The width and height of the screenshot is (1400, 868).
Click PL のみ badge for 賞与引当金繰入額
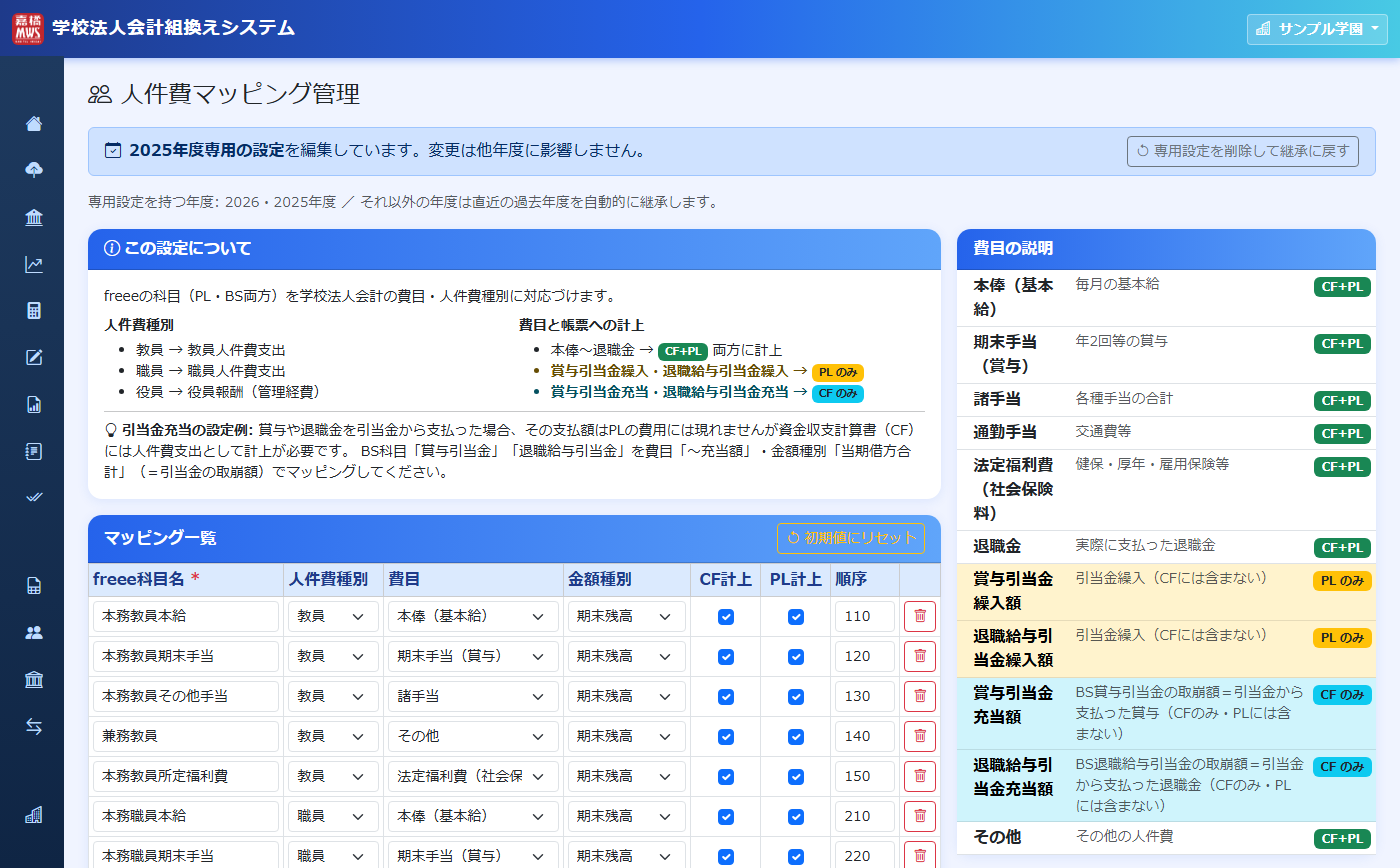click(1342, 581)
